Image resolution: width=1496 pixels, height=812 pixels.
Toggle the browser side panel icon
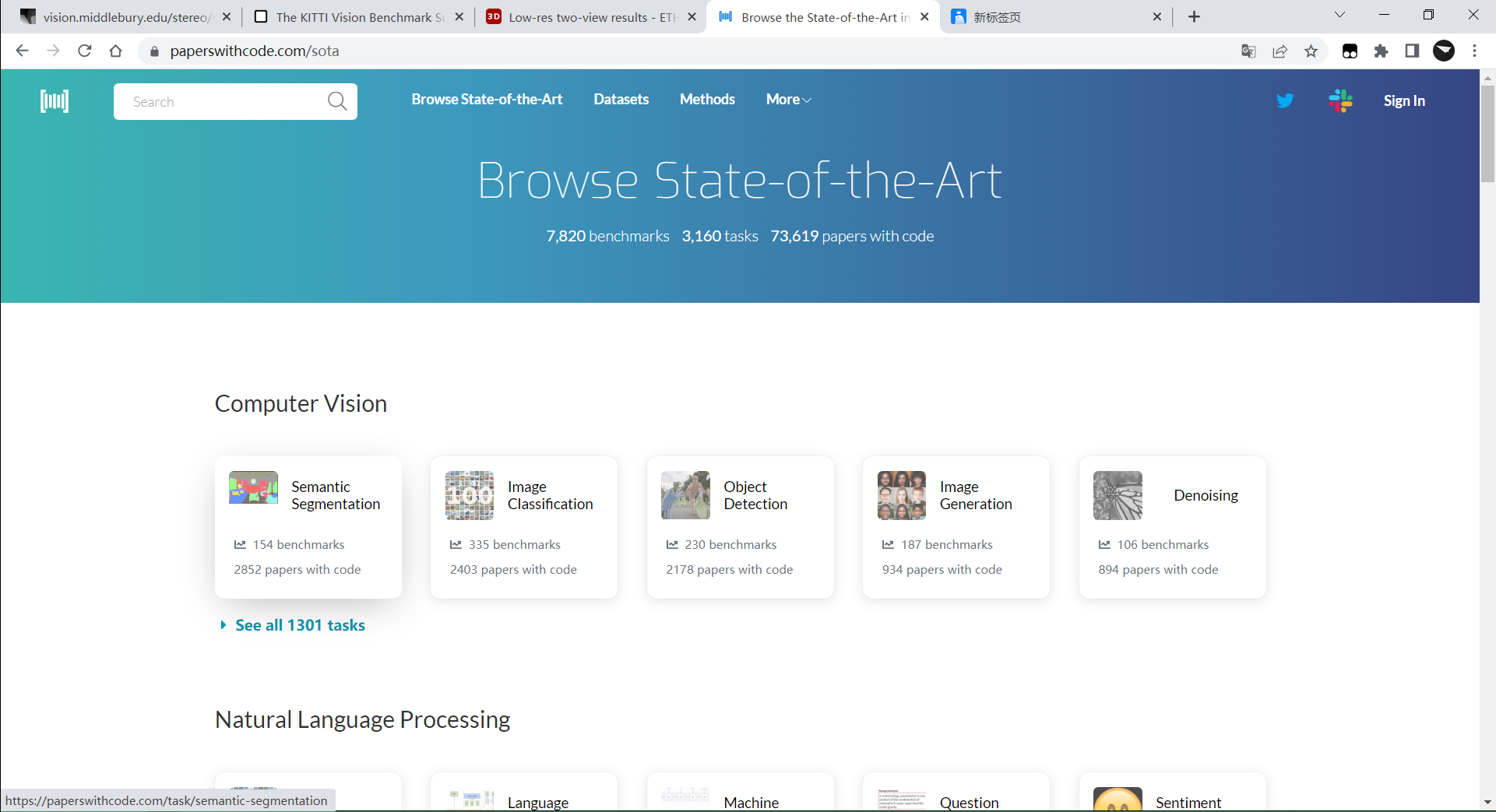[1412, 51]
